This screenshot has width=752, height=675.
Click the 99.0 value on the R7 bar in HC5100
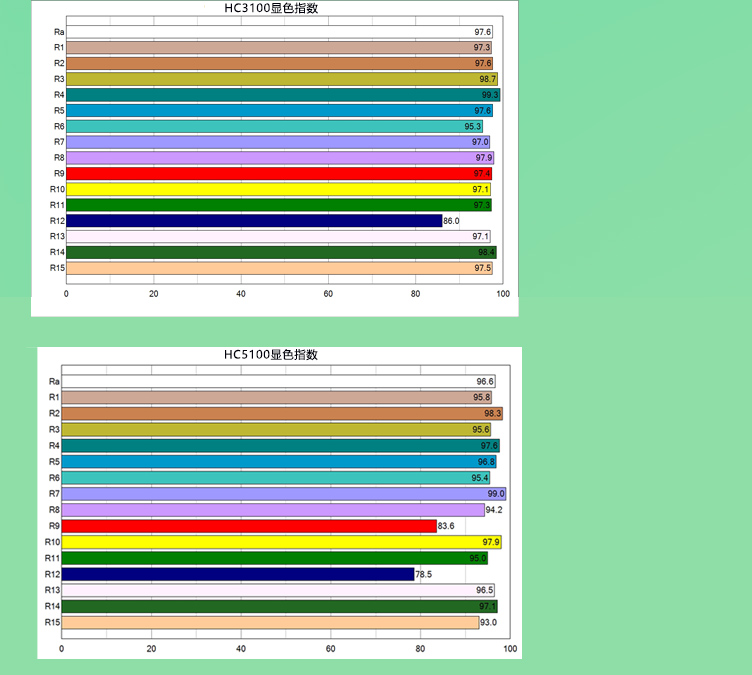[x=495, y=494]
